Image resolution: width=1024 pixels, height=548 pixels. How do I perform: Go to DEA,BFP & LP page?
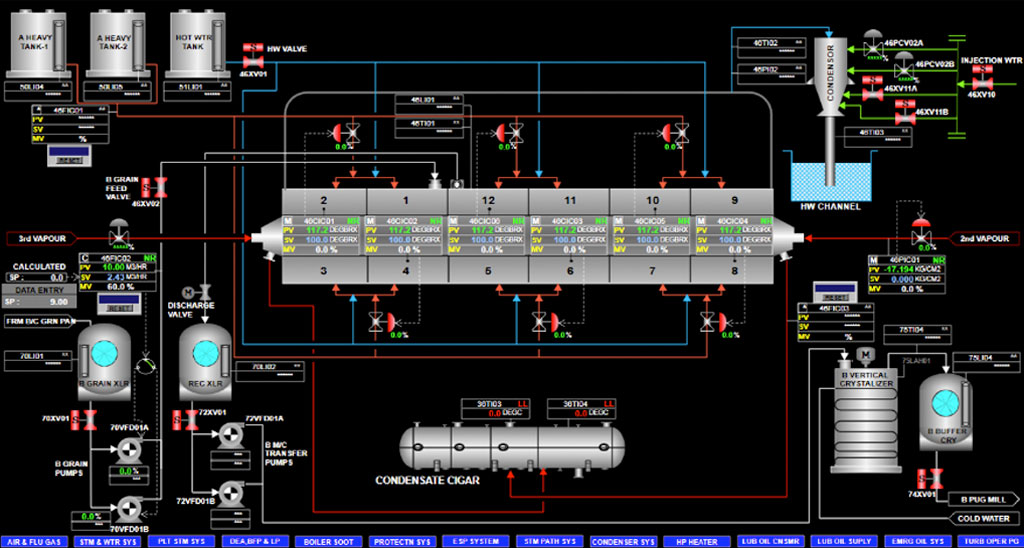coord(255,541)
